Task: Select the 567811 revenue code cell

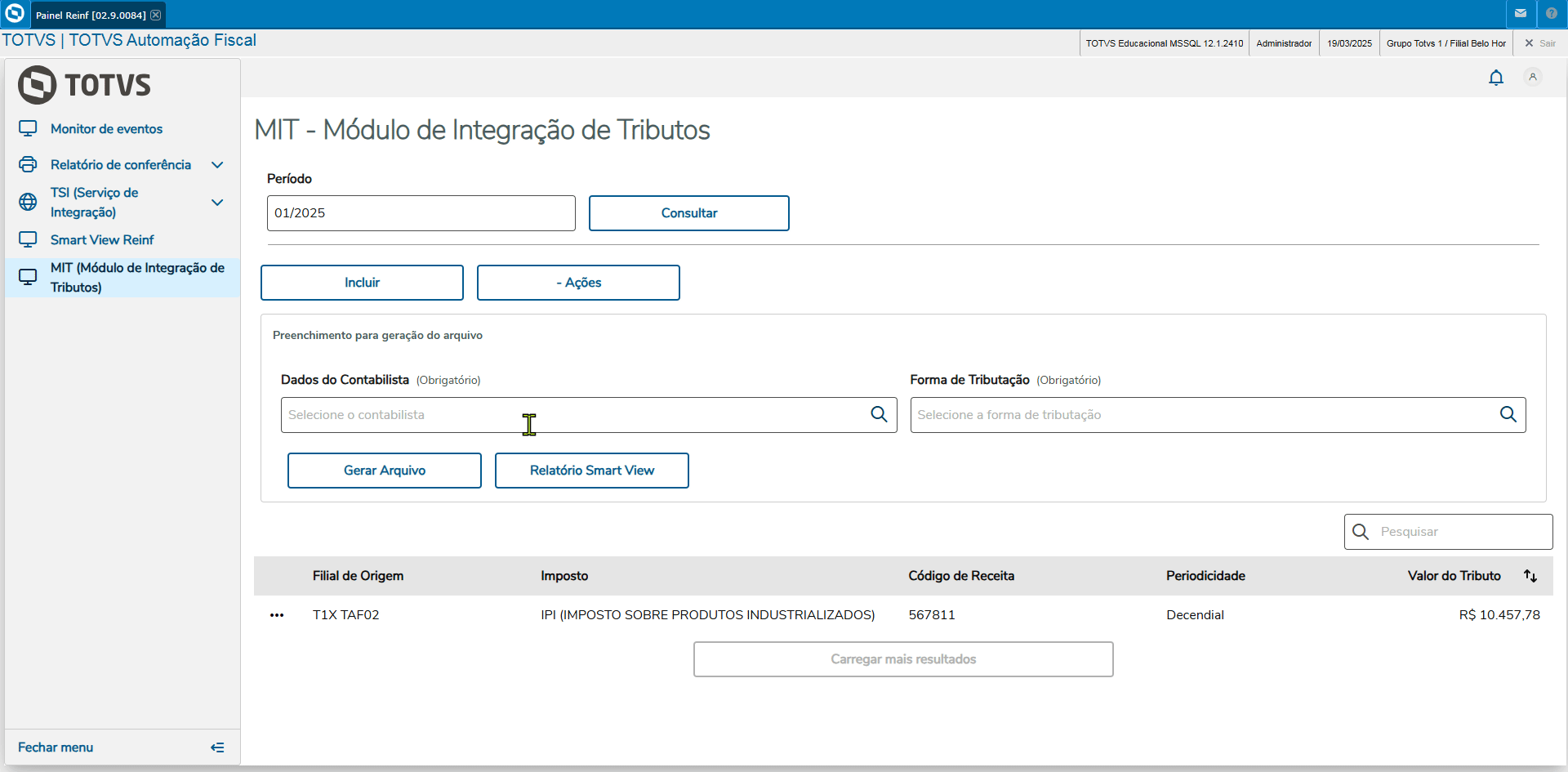Action: (x=932, y=615)
